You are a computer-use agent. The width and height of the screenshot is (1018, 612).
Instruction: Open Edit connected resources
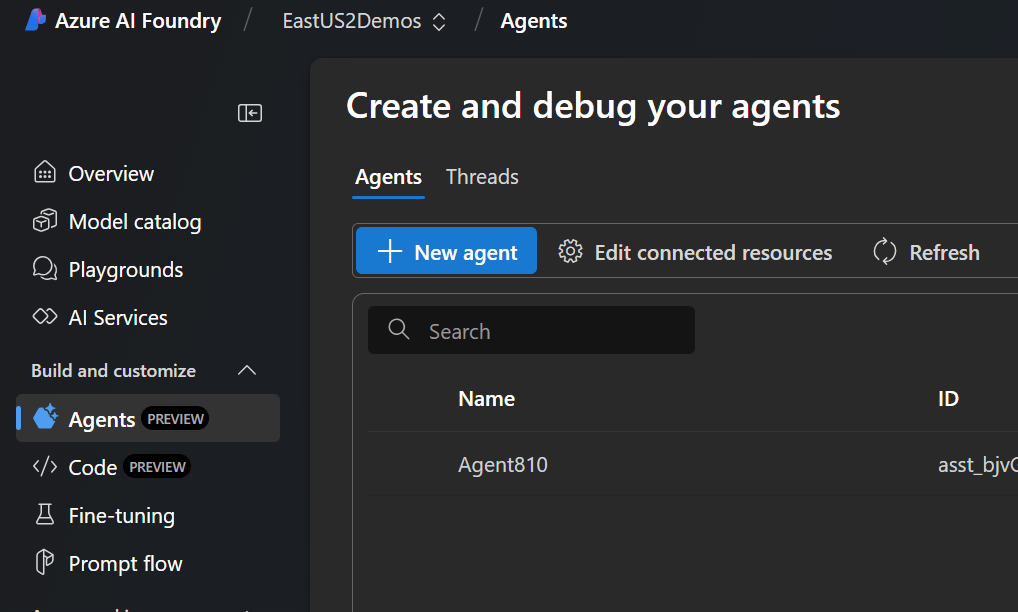pos(695,252)
